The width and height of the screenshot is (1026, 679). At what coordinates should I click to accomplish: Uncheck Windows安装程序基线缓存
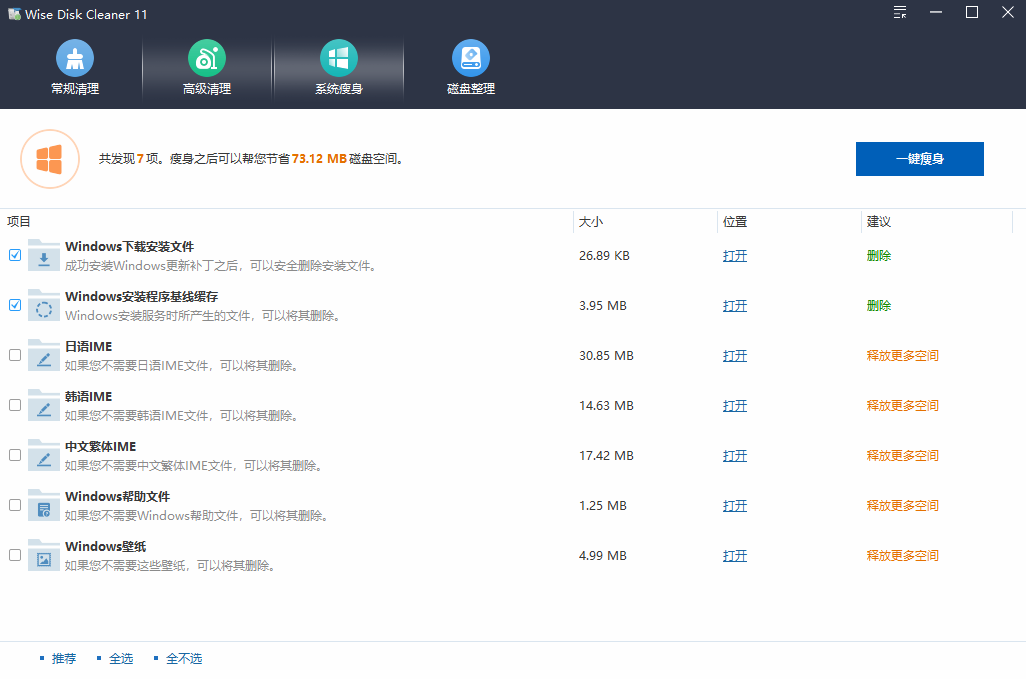pyautogui.click(x=15, y=305)
